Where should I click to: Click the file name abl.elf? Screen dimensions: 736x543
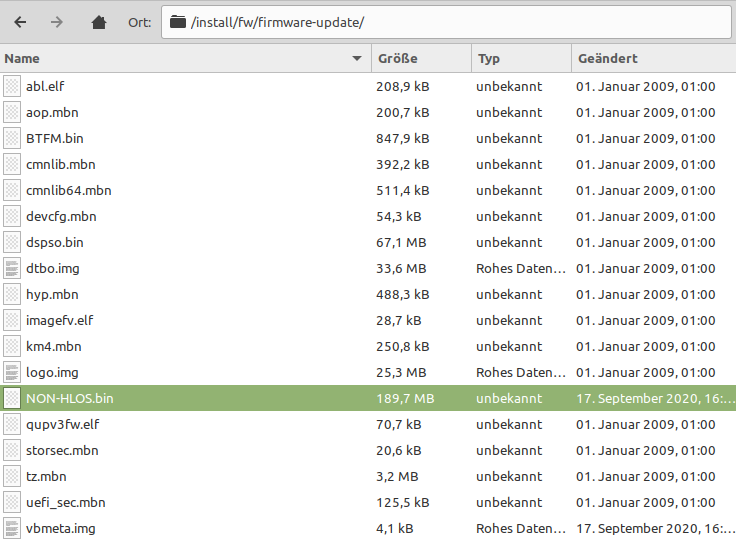(45, 86)
